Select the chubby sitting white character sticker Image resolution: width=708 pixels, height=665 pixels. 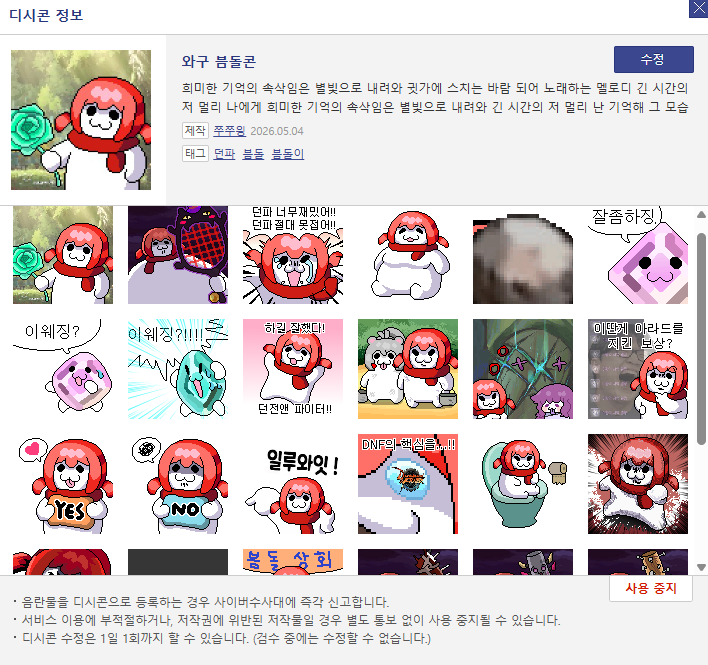pos(408,255)
